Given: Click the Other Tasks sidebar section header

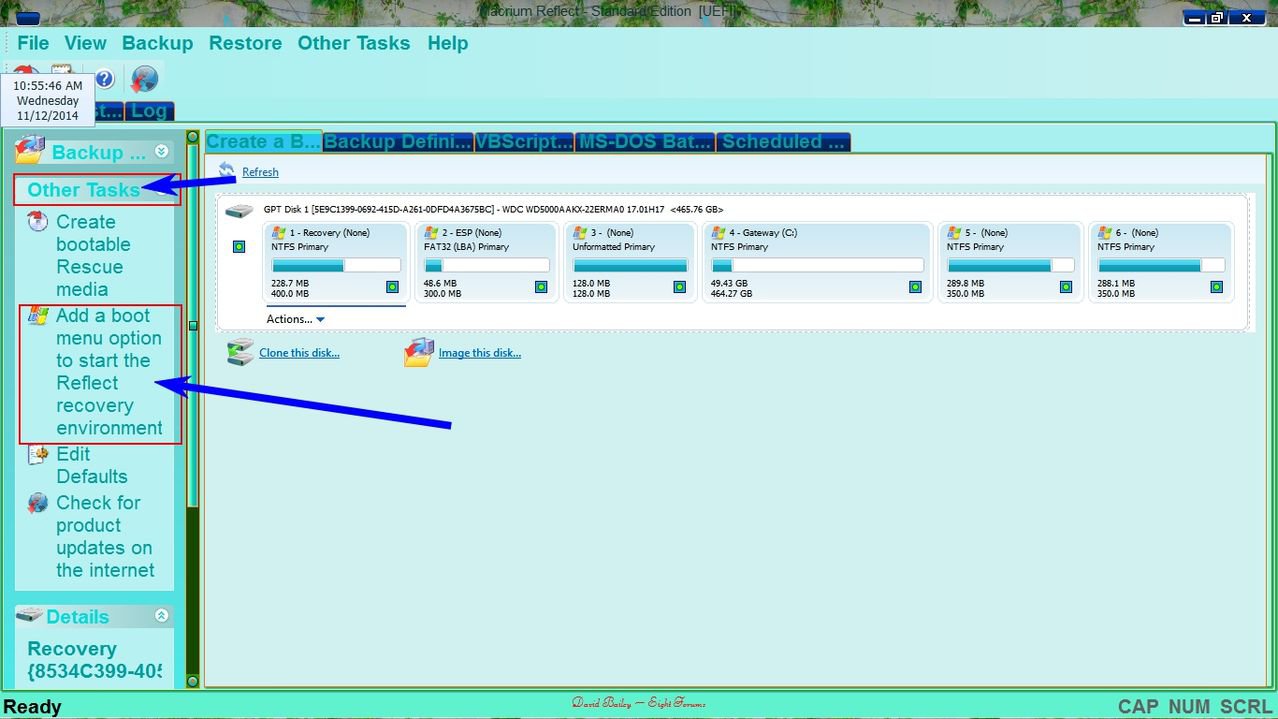Looking at the screenshot, I should point(96,190).
